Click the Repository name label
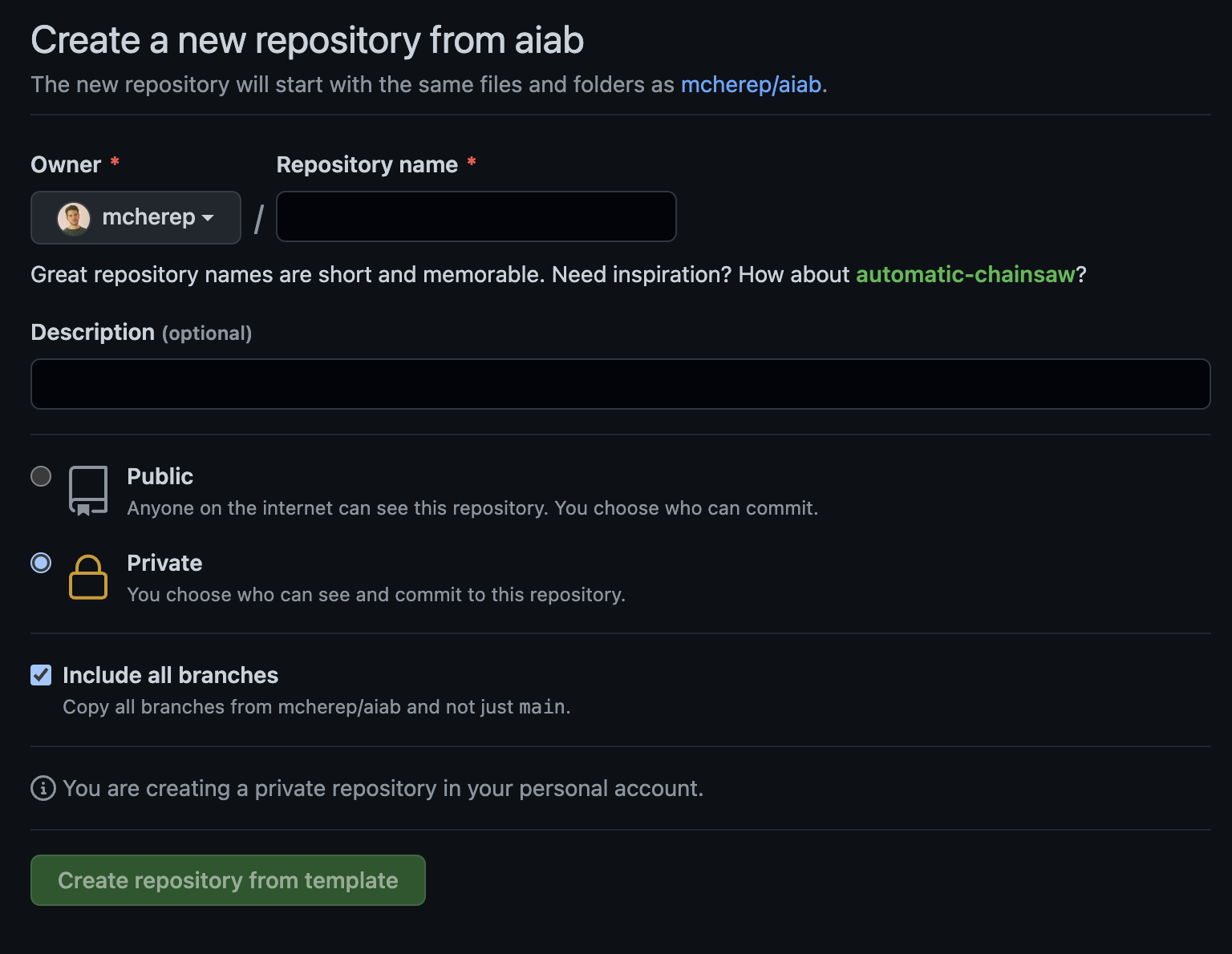 (367, 164)
